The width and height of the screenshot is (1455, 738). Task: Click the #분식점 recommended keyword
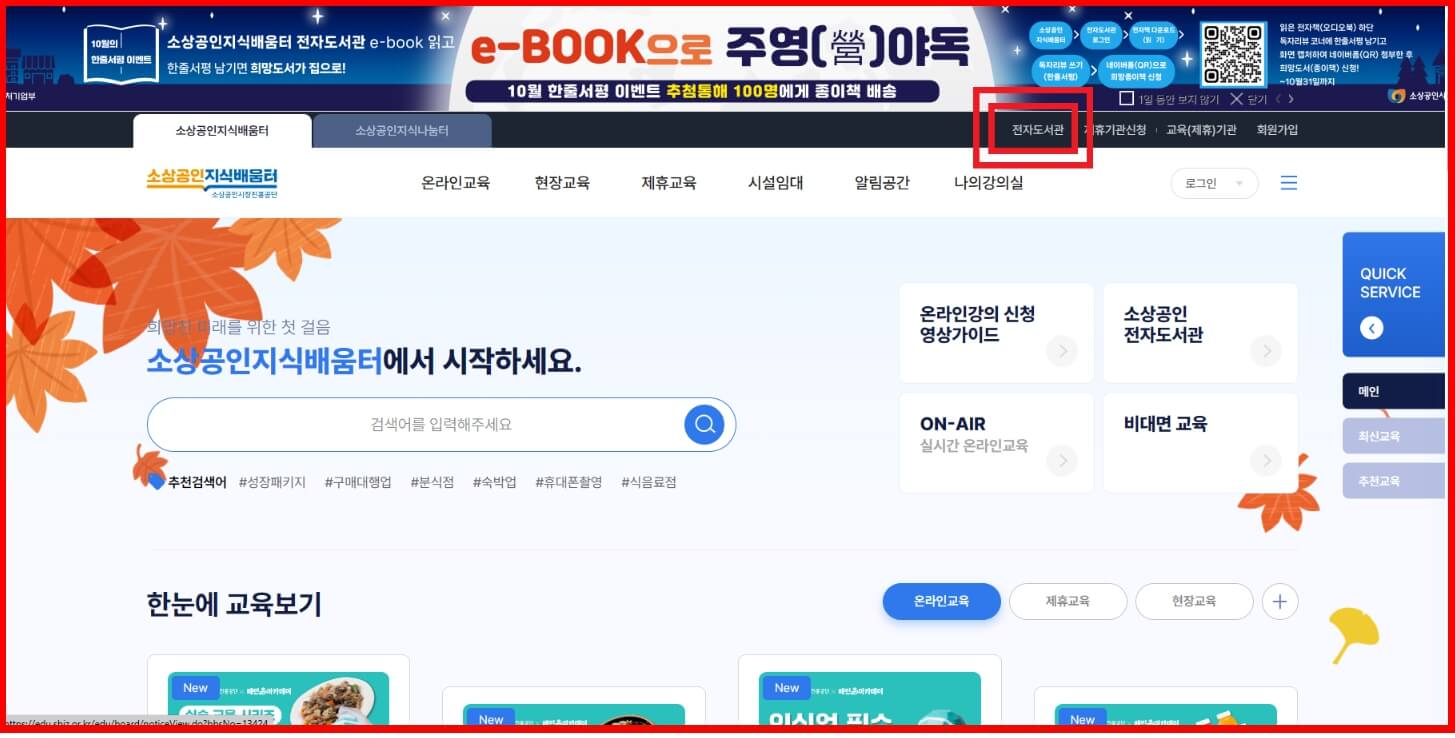pos(432,482)
